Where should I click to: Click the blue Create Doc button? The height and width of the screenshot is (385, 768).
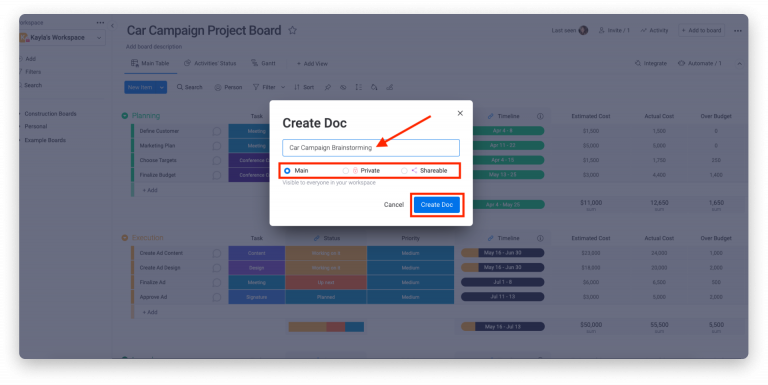[x=436, y=205]
